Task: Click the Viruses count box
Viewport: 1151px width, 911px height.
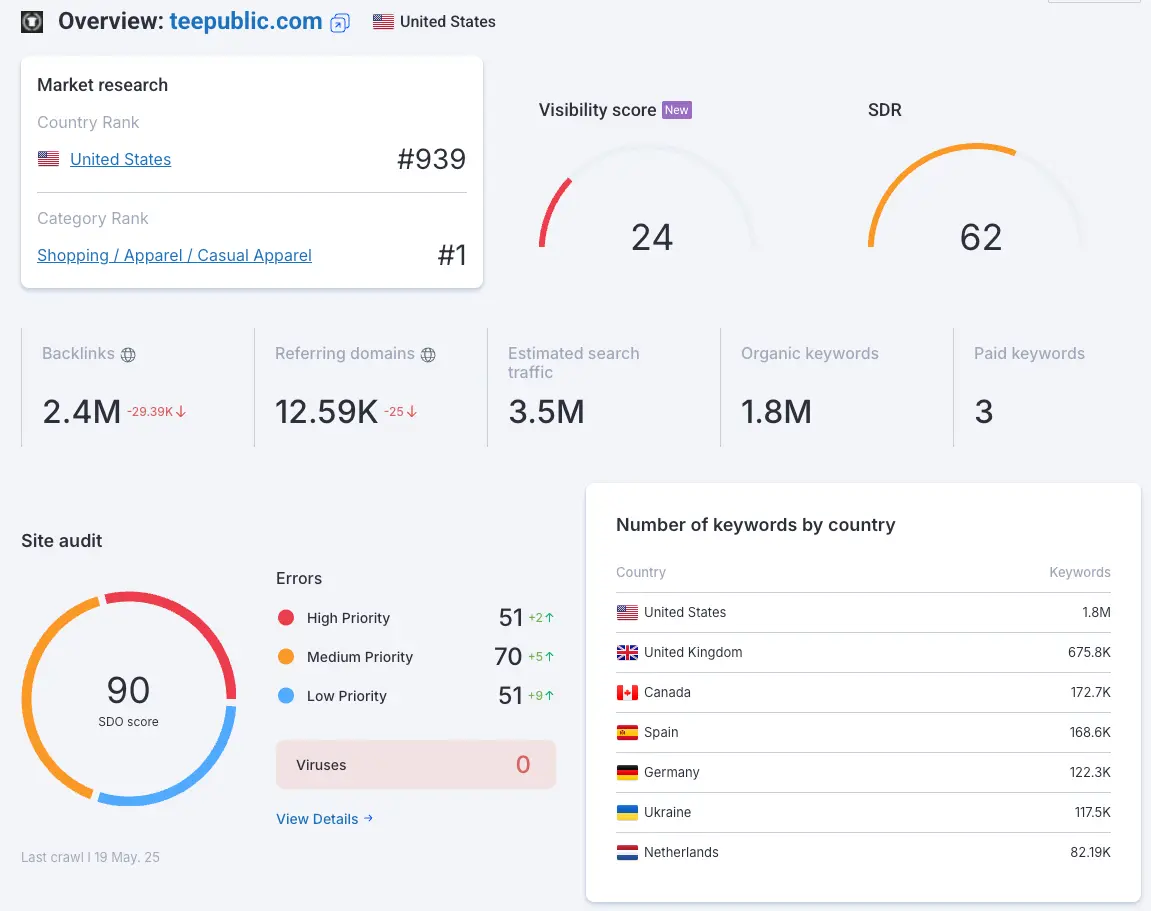Action: tap(415, 765)
